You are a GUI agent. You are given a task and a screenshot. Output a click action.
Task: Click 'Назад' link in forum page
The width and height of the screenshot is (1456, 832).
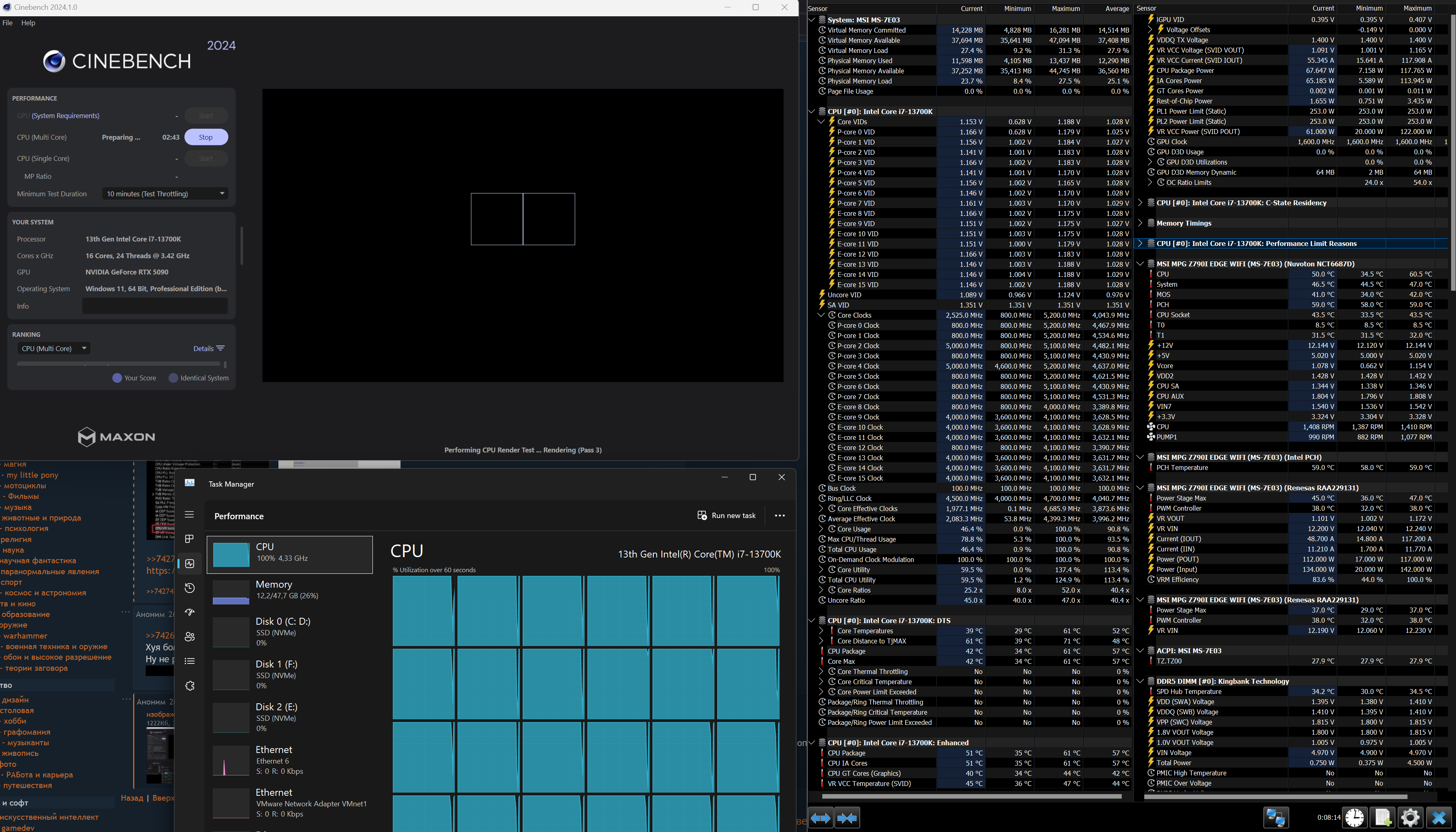(x=132, y=798)
